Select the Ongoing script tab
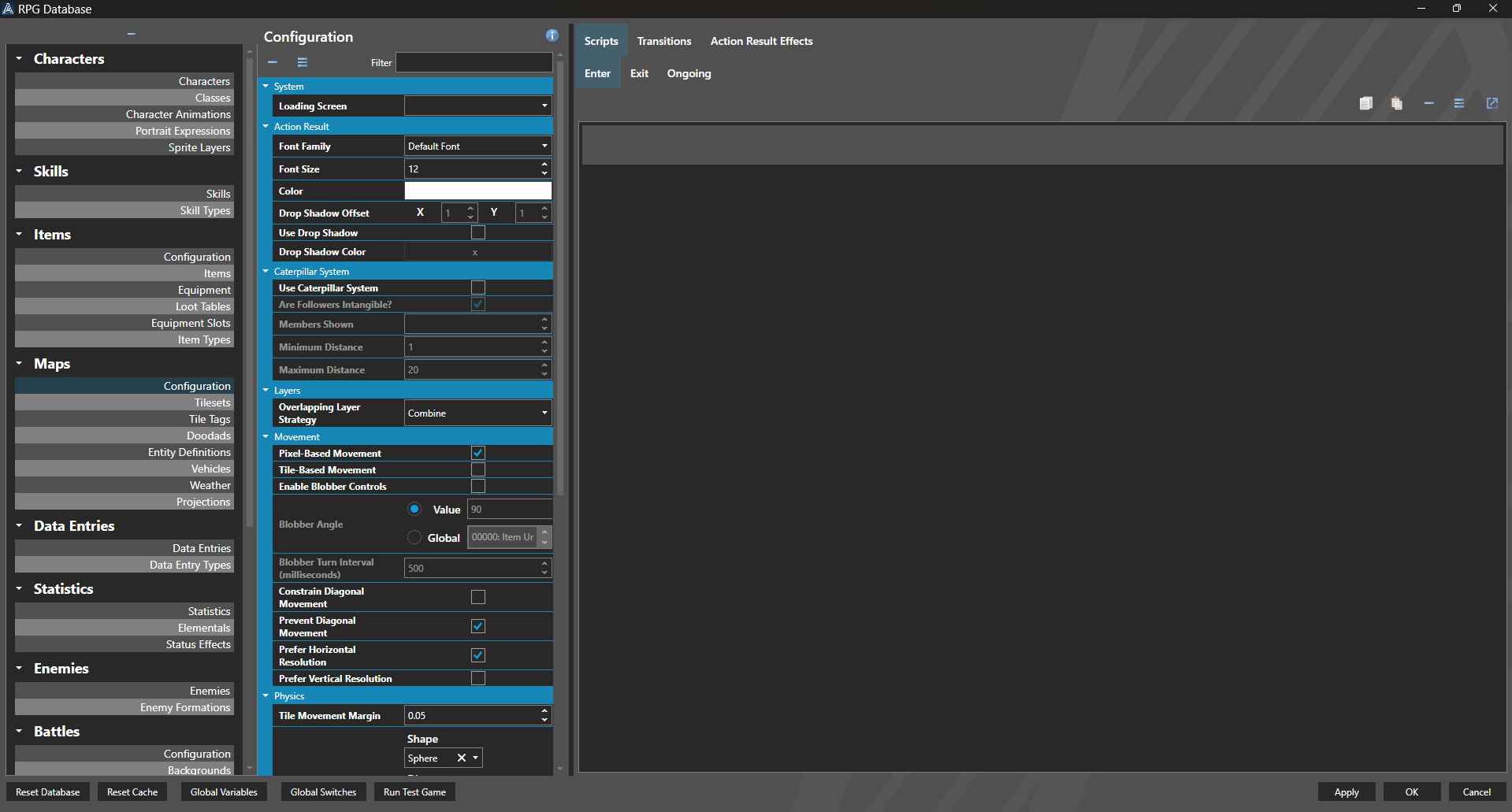 [x=688, y=73]
